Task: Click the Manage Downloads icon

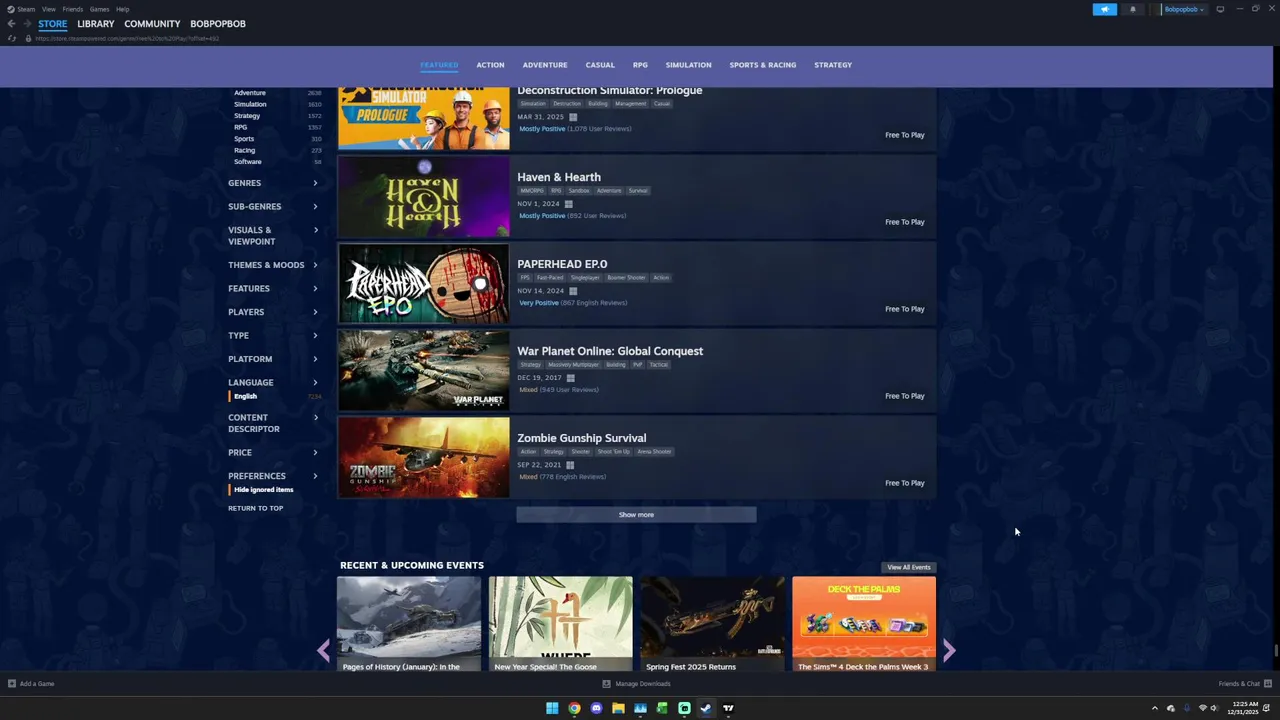Action: point(606,684)
